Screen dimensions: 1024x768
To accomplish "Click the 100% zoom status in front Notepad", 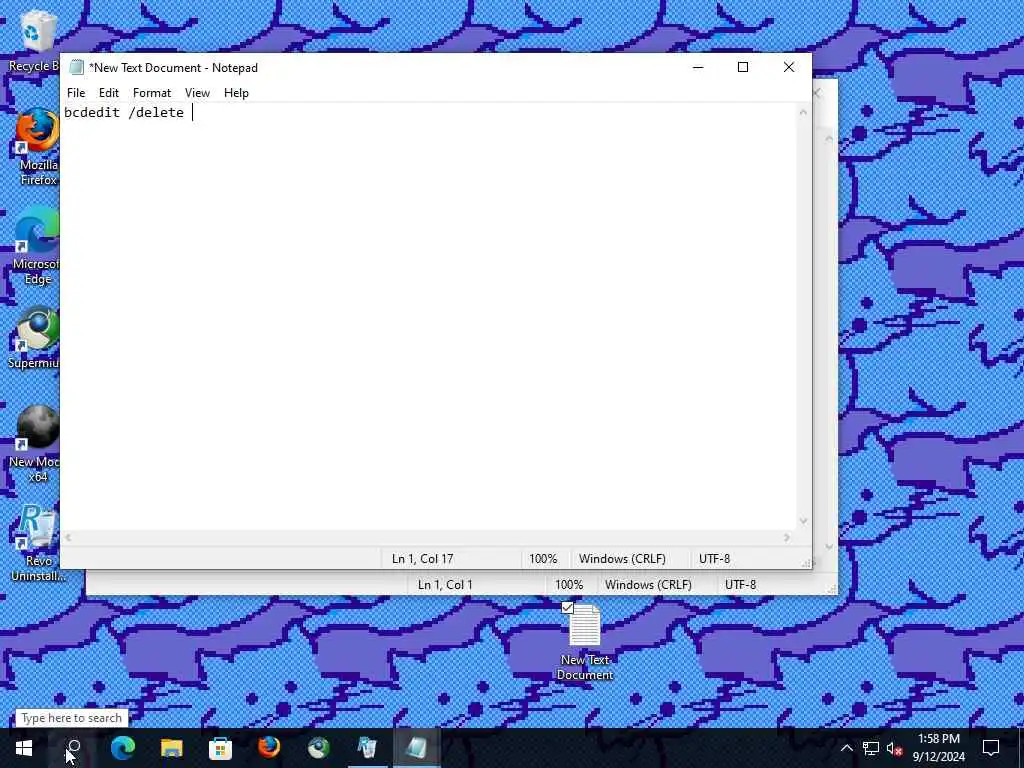I will pos(543,558).
